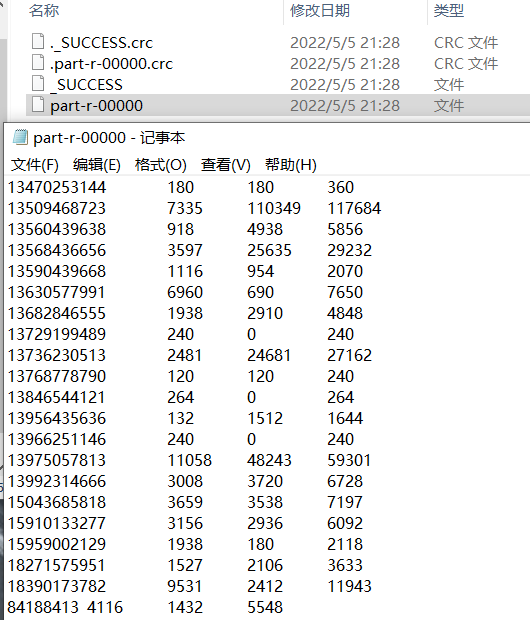Viewport: 530px width, 620px height.
Task: Click value 1644 in Notepad
Action: [345, 418]
